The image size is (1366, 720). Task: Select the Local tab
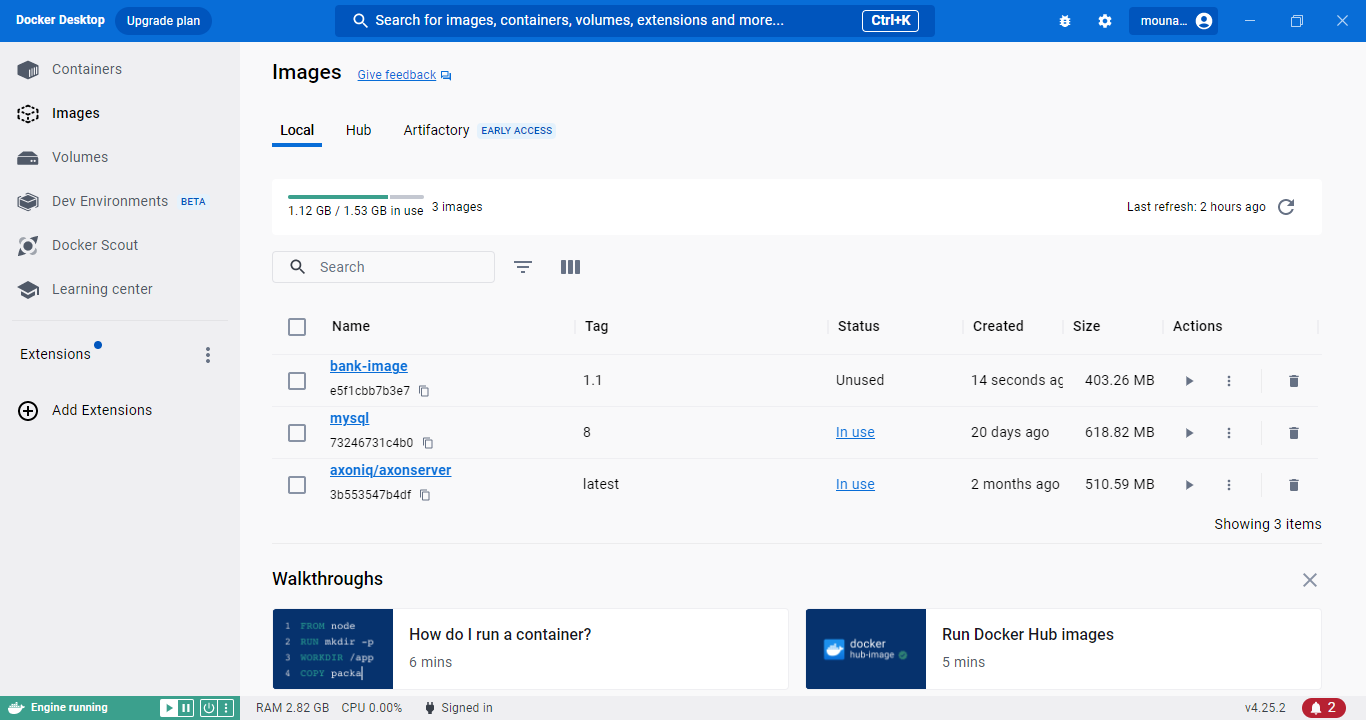coord(297,130)
